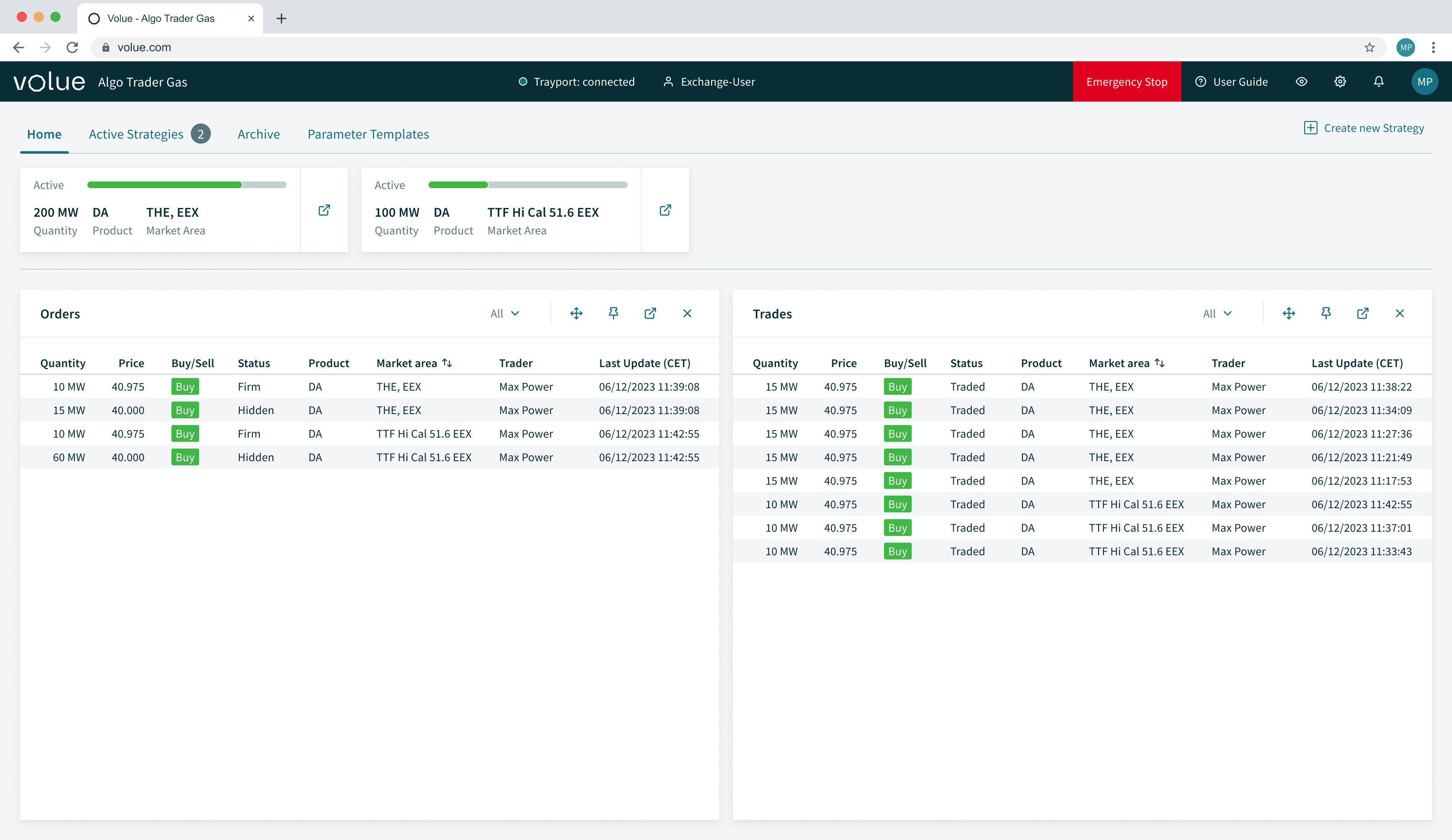This screenshot has width=1452, height=840.
Task: Click Trayport connected status indicator
Action: (x=523, y=82)
